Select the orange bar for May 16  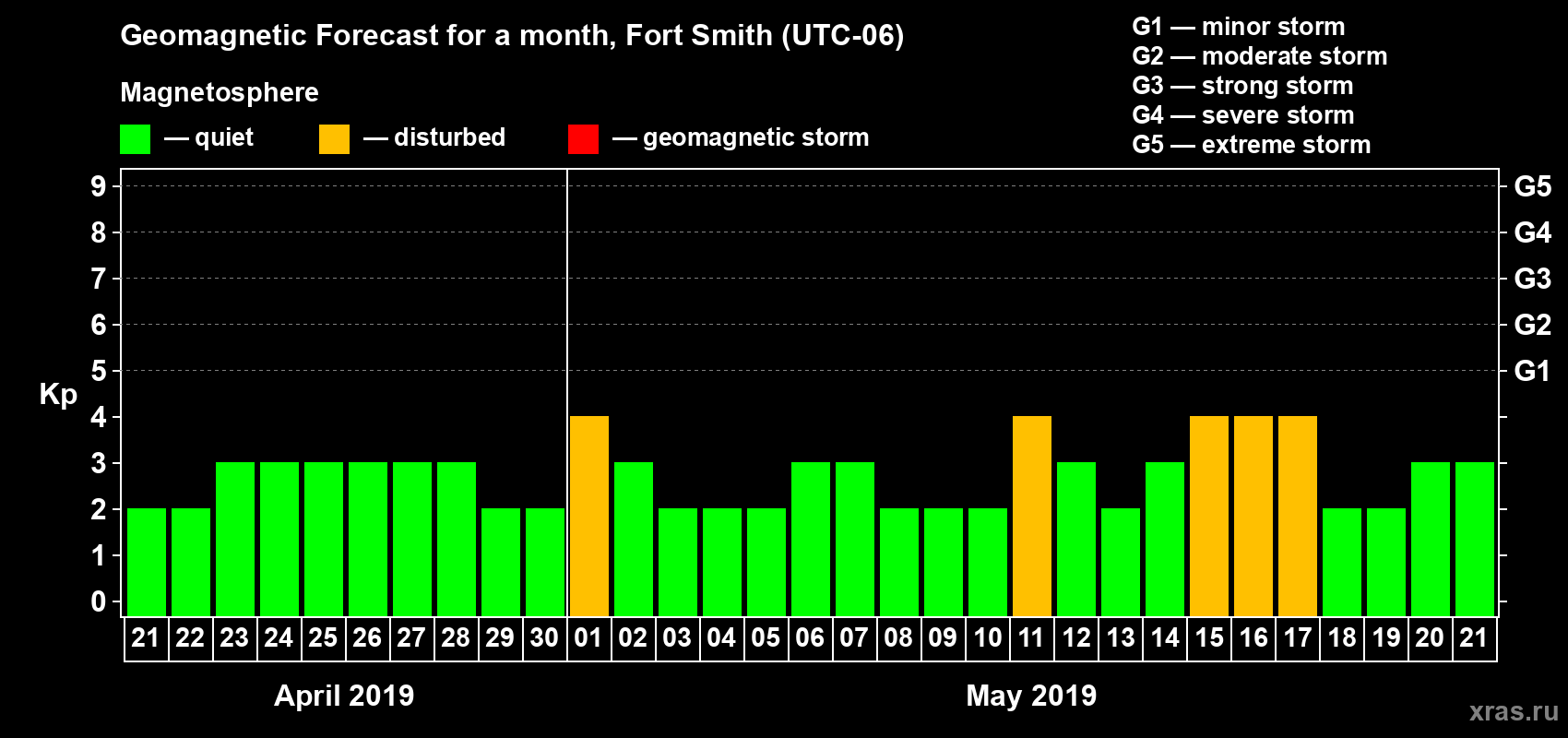(1253, 517)
